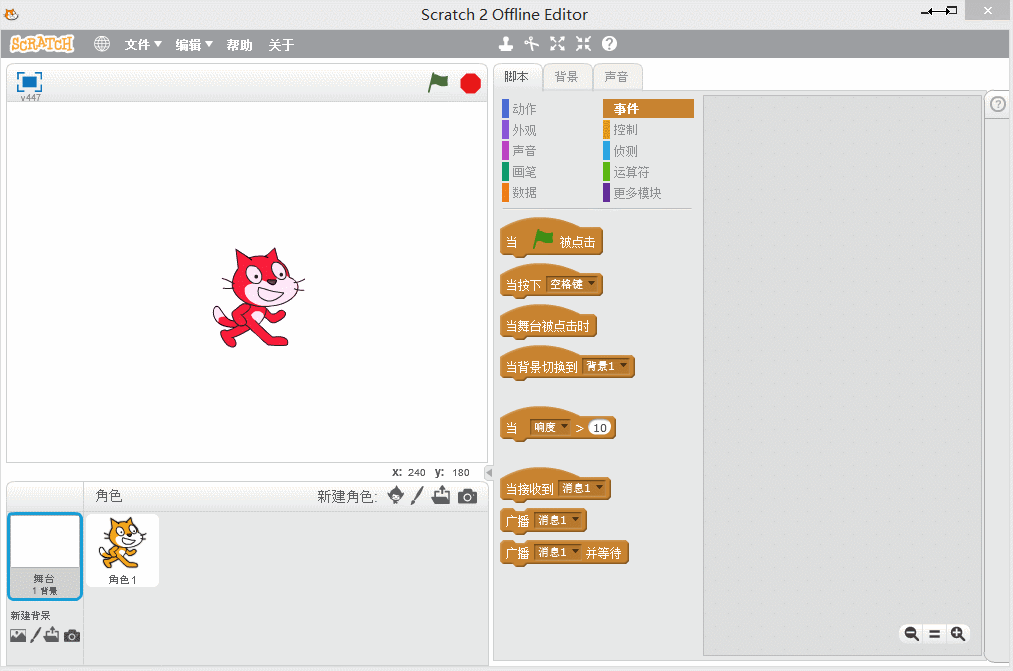This screenshot has width=1013, height=671.
Task: Open 消息1 dropdown in 广播并等待 block
Action: [558, 552]
